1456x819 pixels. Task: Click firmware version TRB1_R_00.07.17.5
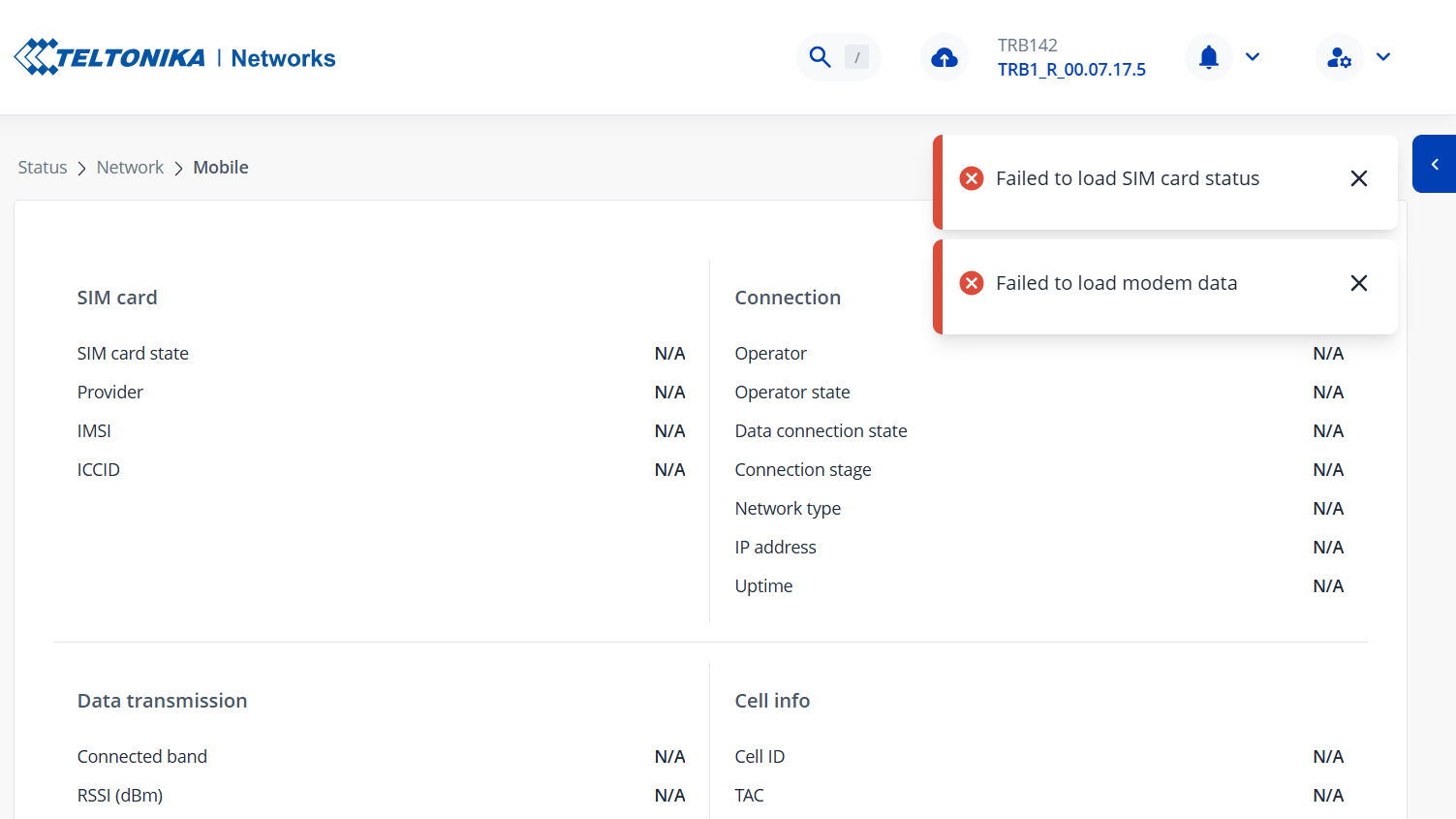tap(1071, 70)
